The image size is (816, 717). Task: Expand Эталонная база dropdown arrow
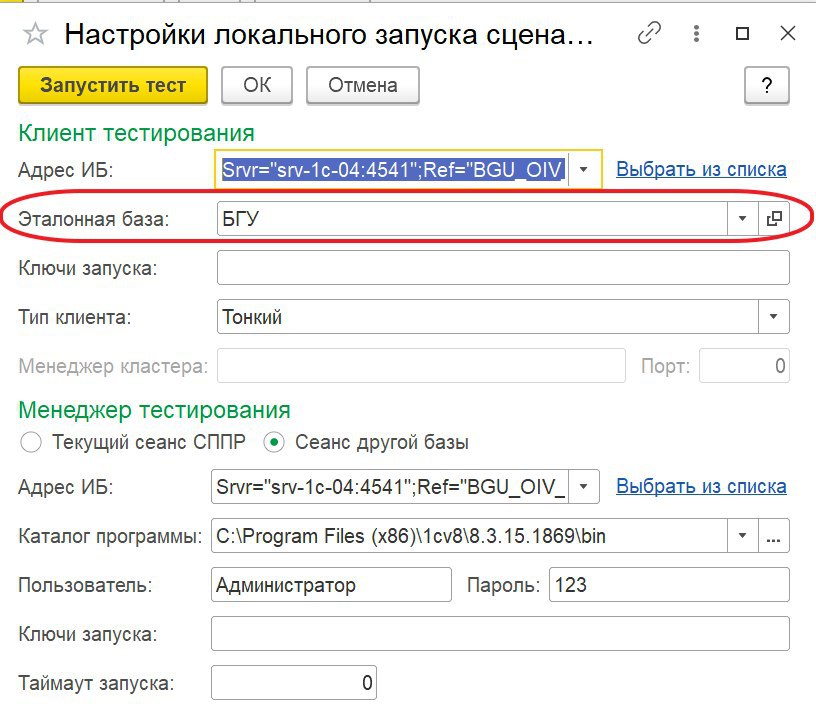(x=743, y=218)
